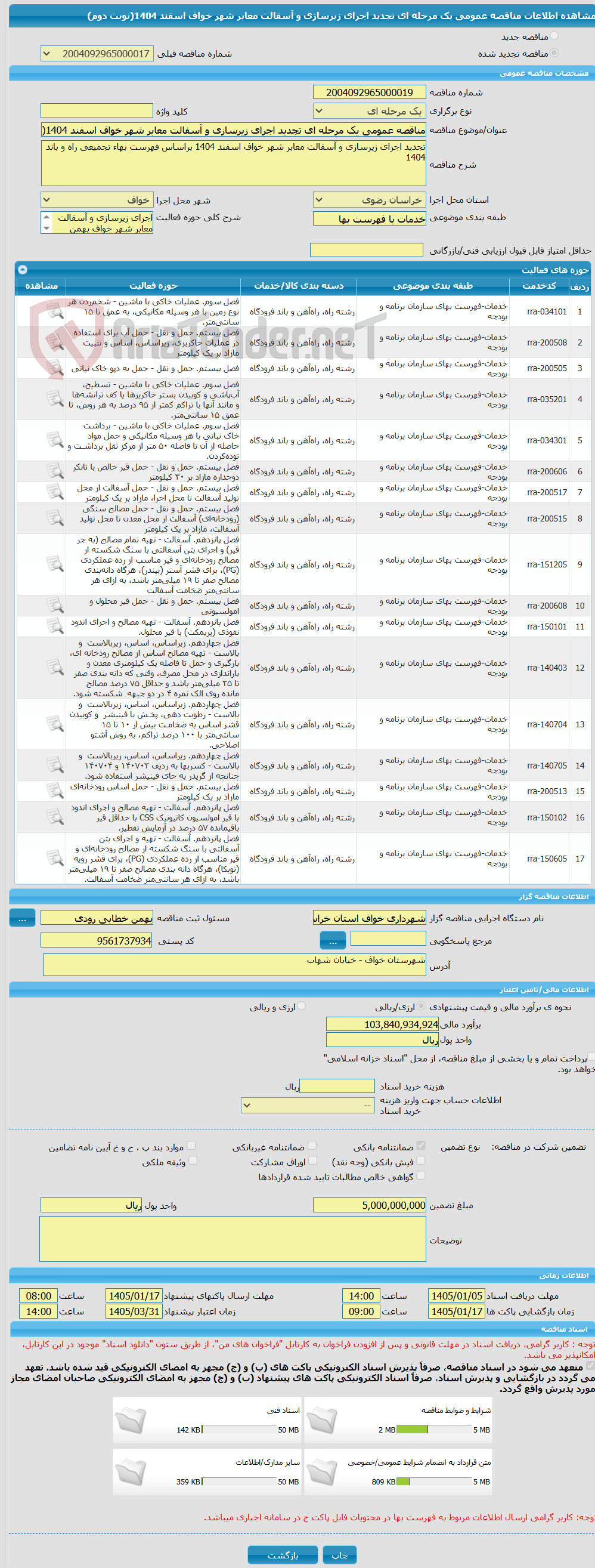Toggle the وثیقه ملکی checkbox
Viewport: 595px width, 1568px height.
coord(192,1160)
